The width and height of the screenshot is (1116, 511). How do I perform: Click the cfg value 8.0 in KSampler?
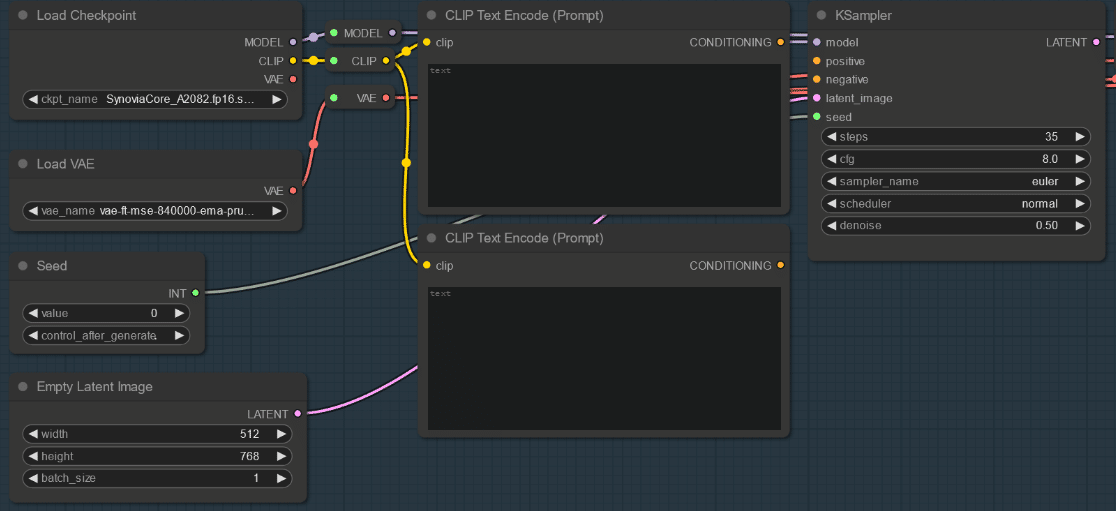(1050, 159)
